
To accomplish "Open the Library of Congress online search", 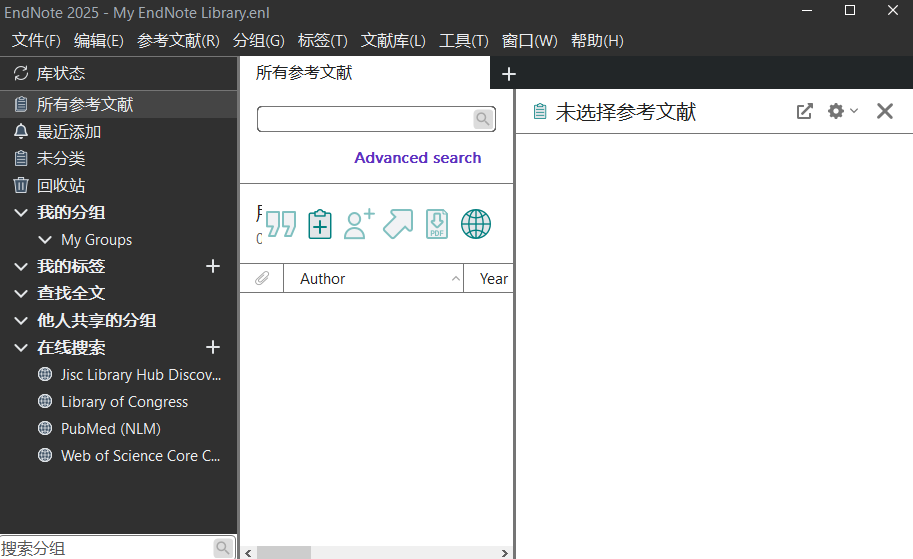I will [125, 402].
